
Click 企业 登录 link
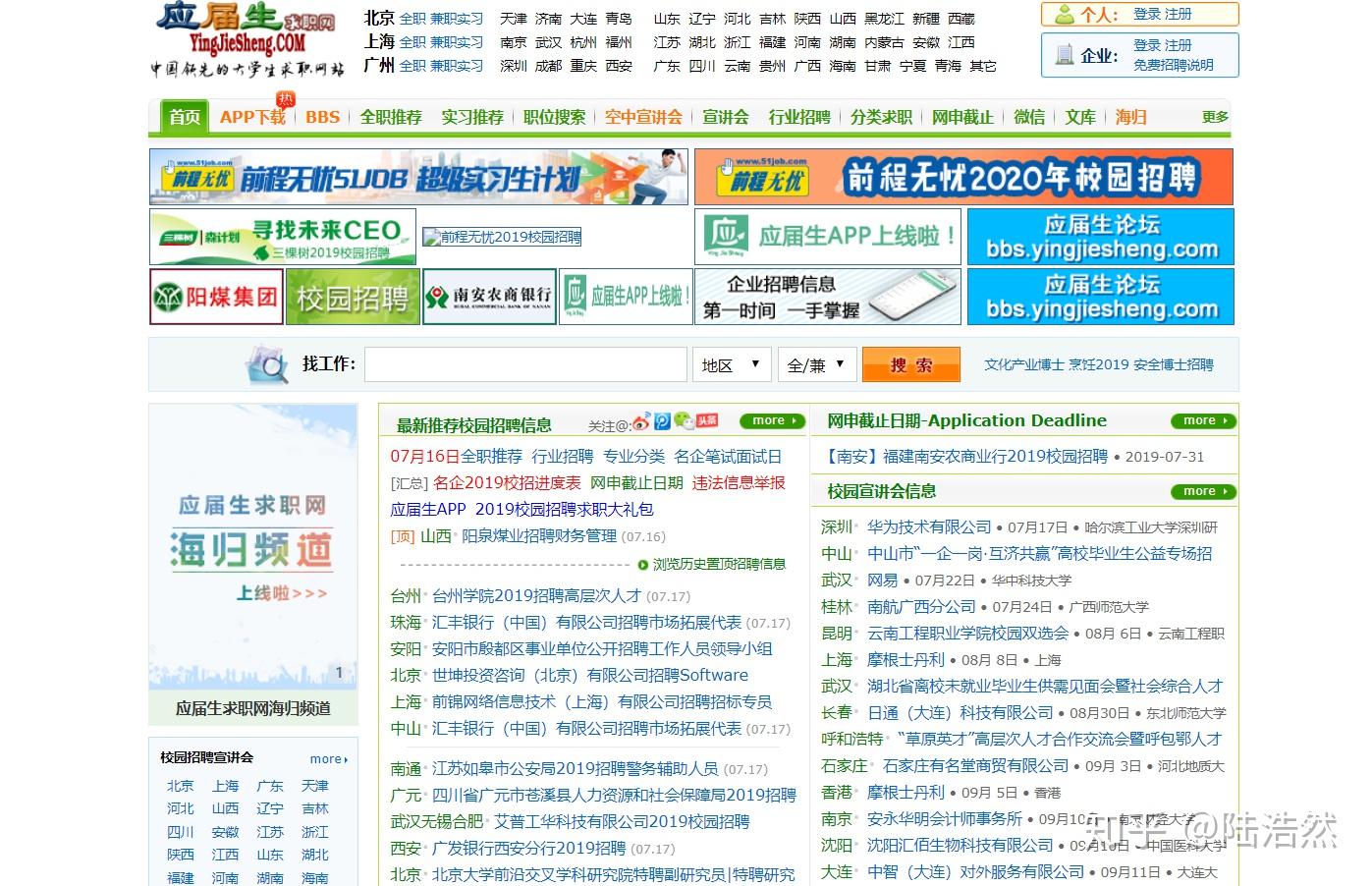click(x=1146, y=45)
